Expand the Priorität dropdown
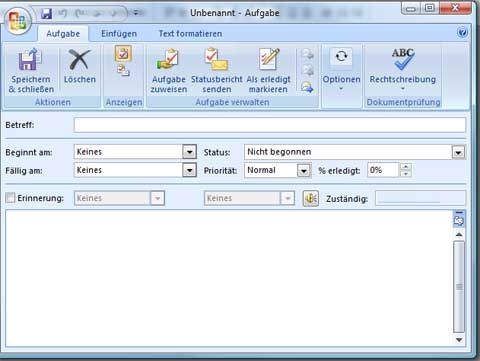Viewport: 480px width, 361px height. [304, 171]
